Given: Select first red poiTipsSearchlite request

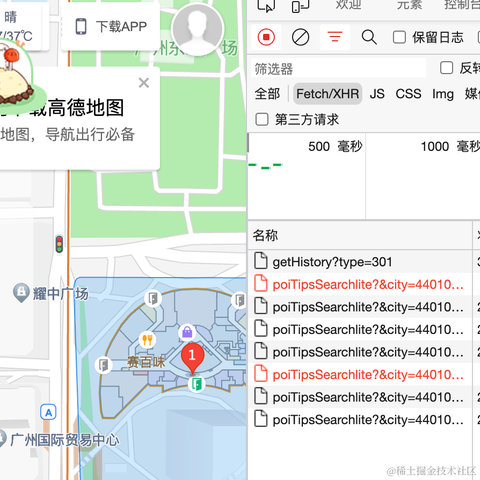Looking at the screenshot, I should 360,284.
